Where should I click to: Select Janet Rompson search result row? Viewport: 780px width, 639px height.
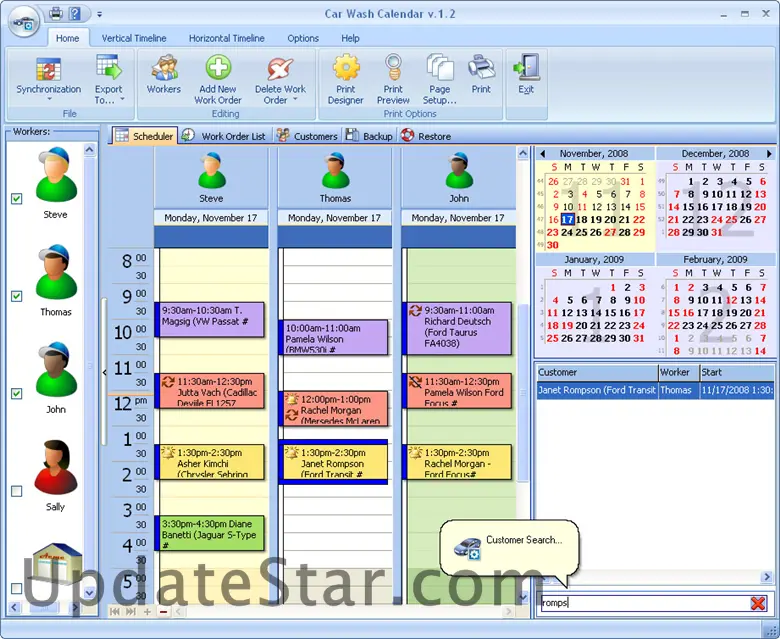tap(655, 390)
